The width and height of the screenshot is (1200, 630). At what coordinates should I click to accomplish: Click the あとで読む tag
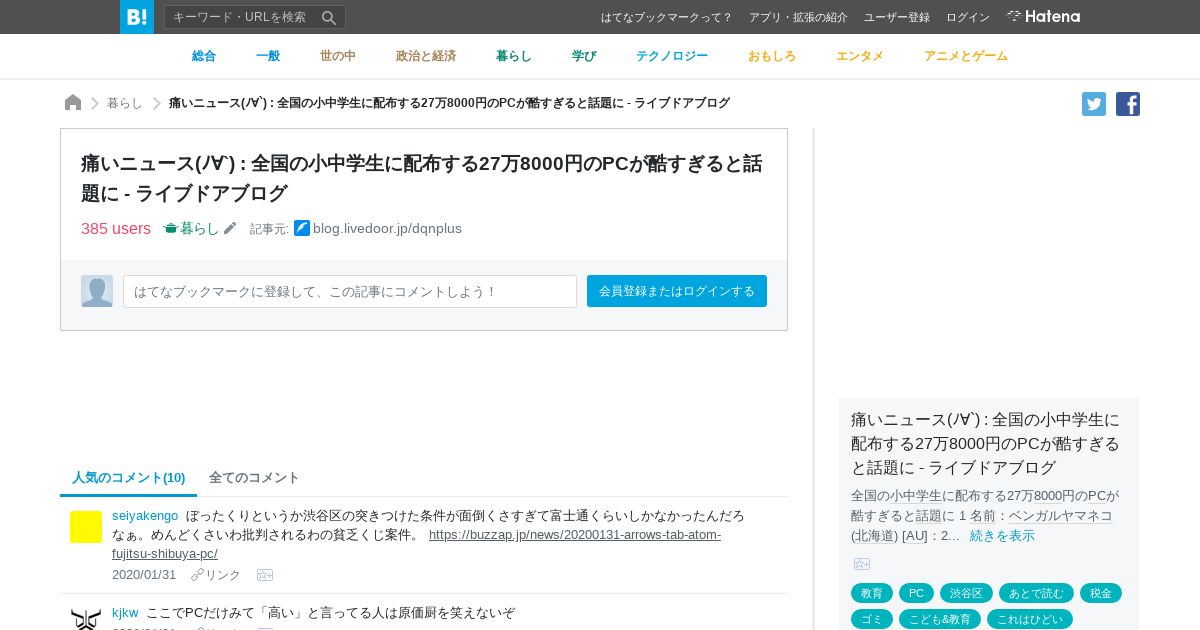pyautogui.click(x=1036, y=593)
